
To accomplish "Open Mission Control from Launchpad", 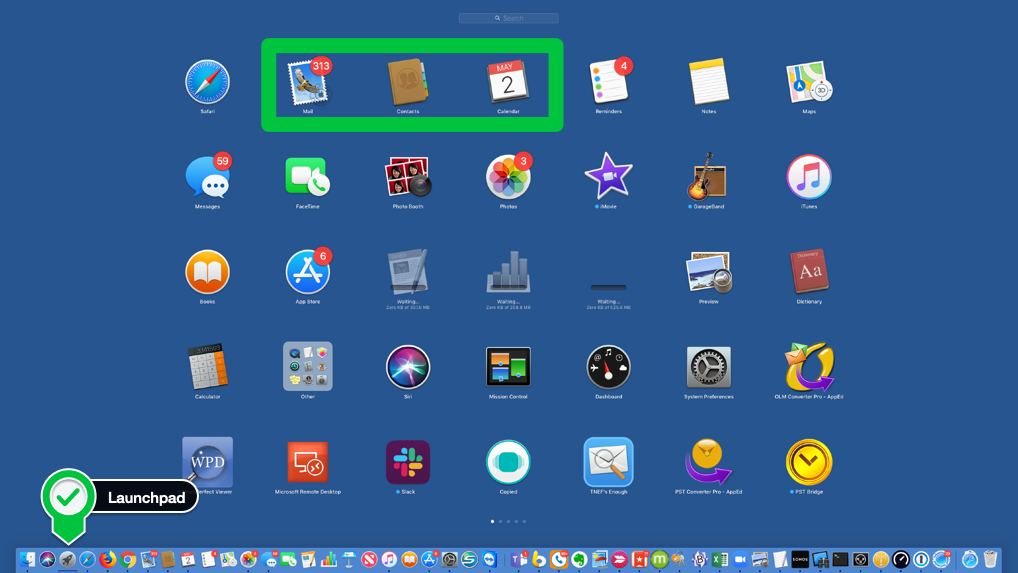I will click(x=508, y=367).
